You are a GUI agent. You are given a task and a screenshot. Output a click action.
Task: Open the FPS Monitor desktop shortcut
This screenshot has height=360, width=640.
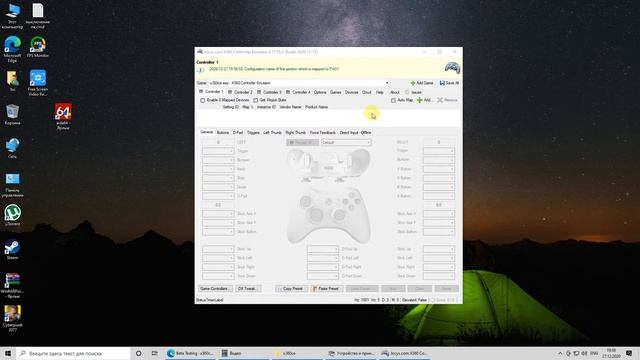click(38, 47)
